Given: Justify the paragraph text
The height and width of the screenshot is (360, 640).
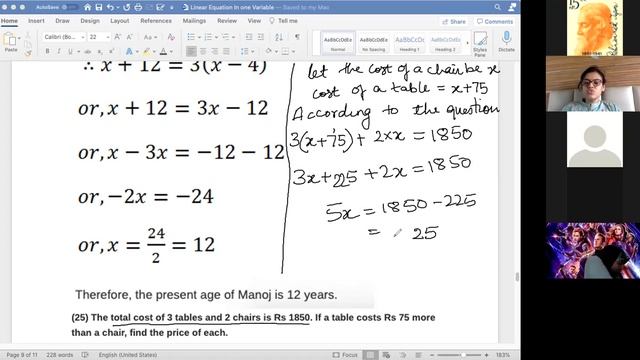Looking at the screenshot, I should pyautogui.click(x=226, y=52).
